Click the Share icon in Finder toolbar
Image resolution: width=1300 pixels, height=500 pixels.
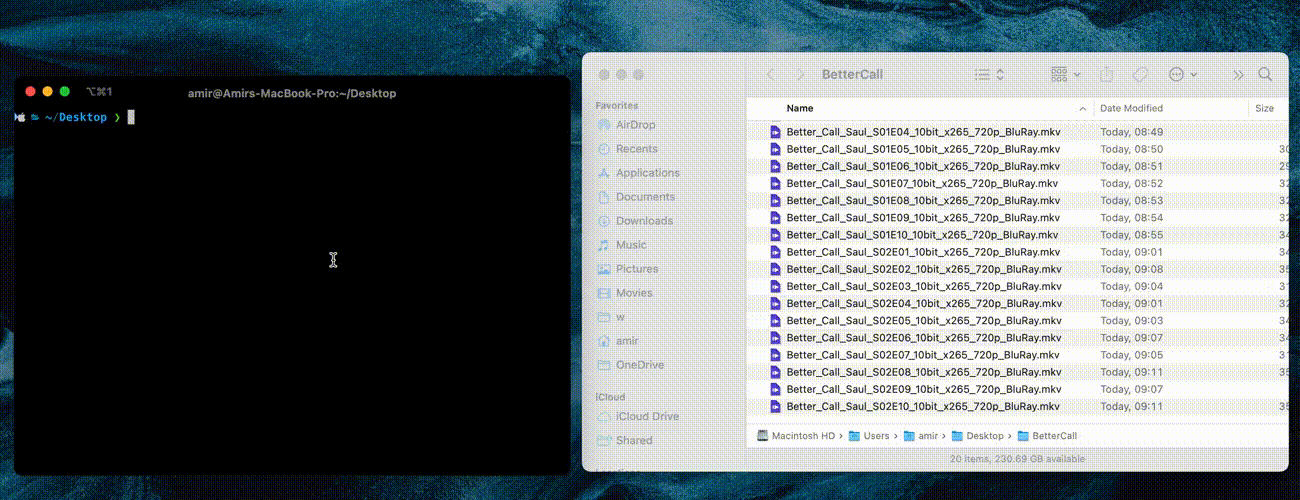(1107, 75)
